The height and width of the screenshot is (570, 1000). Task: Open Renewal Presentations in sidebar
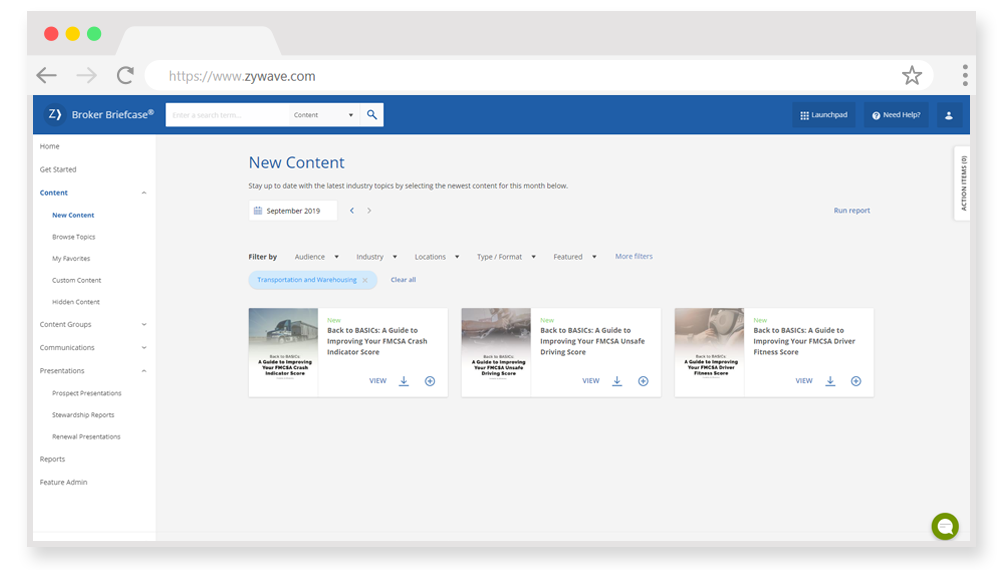[86, 437]
